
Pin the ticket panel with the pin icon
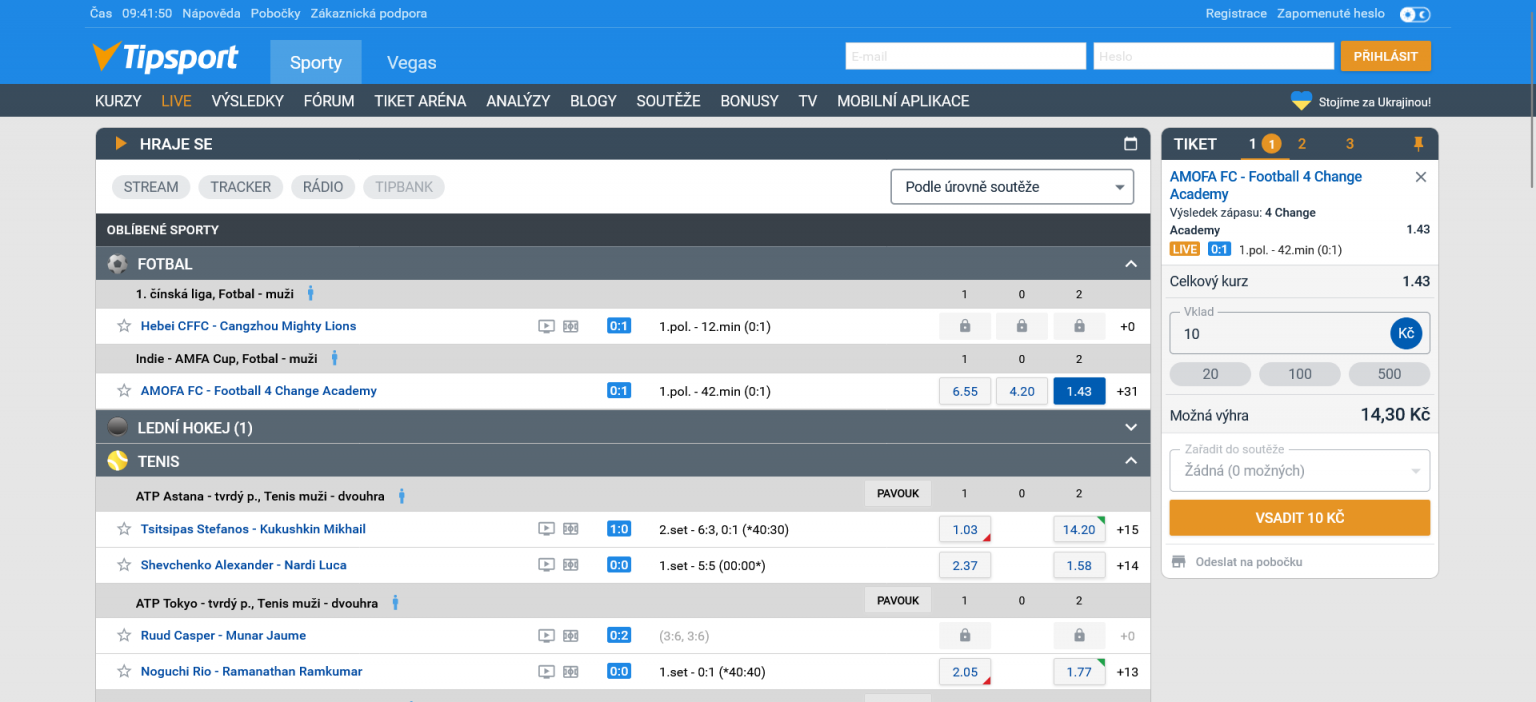coord(1417,144)
